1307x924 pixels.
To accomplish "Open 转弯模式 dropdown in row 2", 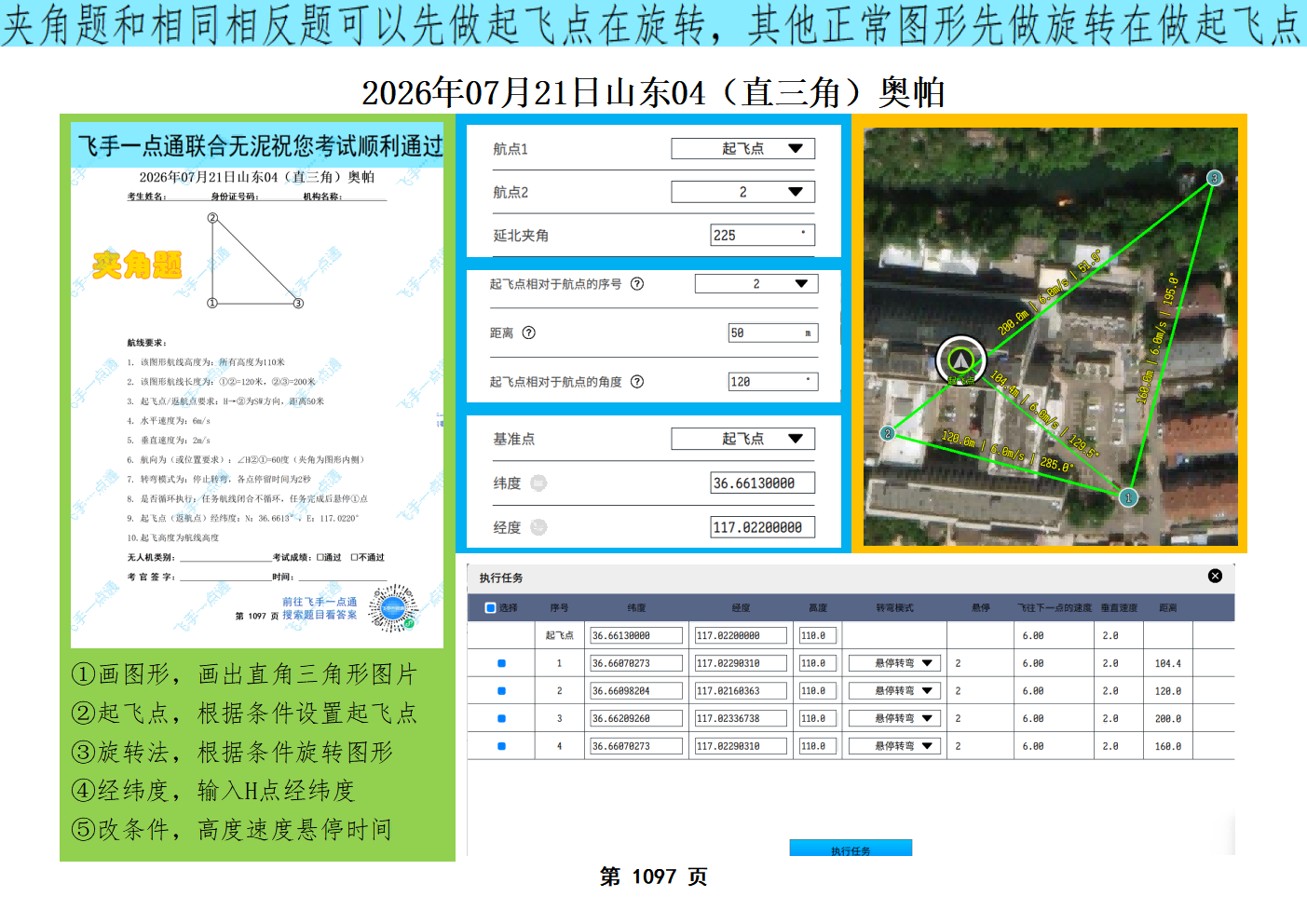I will (x=894, y=691).
